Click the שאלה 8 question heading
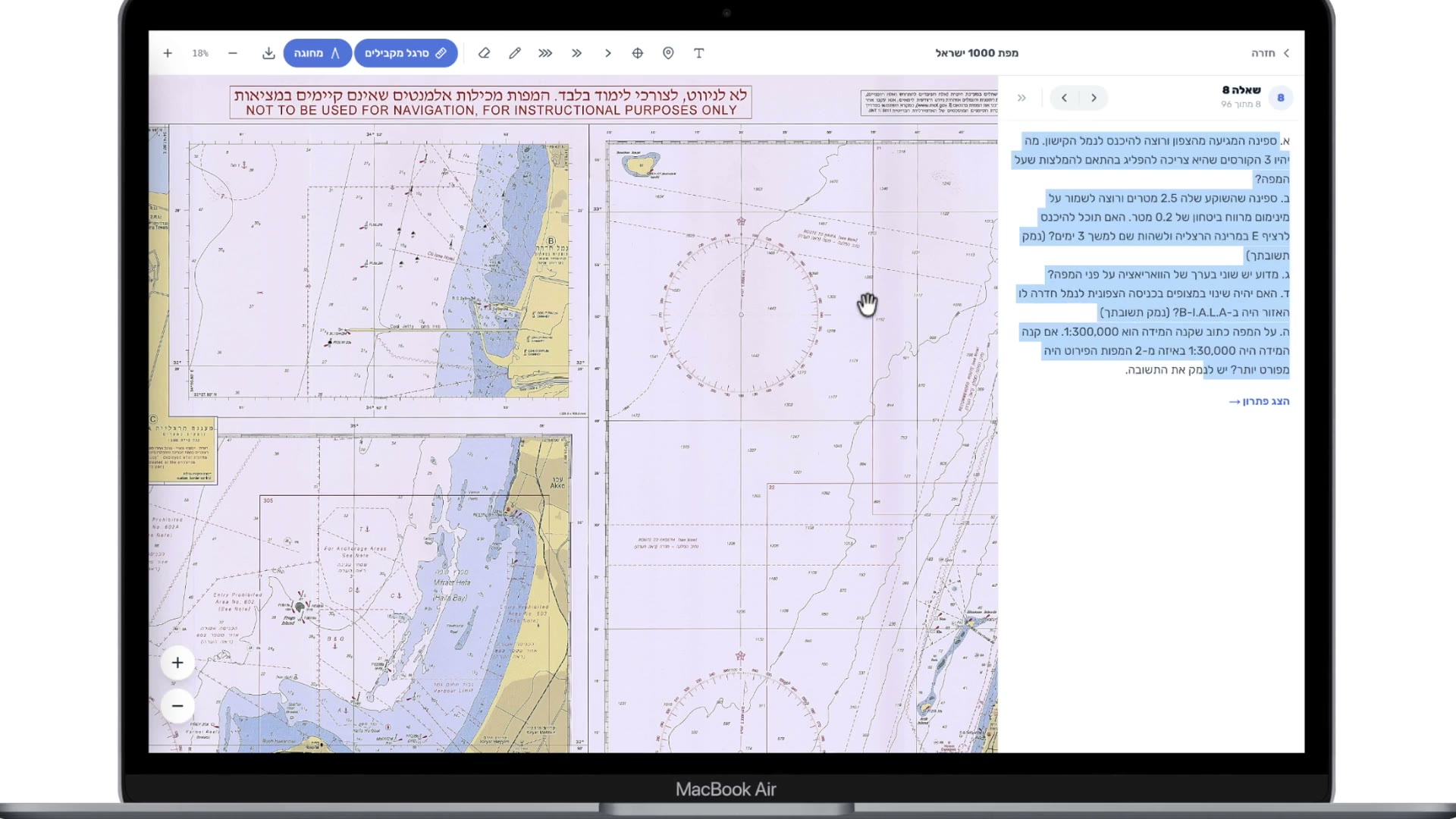This screenshot has height=819, width=1456. point(1241,90)
